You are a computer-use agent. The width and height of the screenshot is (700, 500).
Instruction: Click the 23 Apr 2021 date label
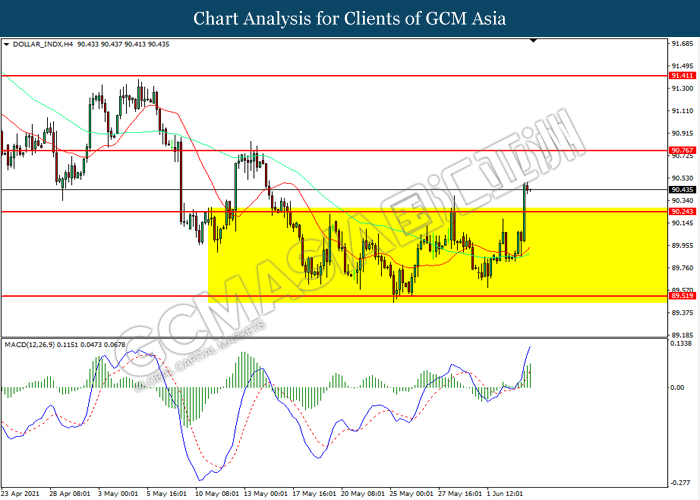(20, 493)
